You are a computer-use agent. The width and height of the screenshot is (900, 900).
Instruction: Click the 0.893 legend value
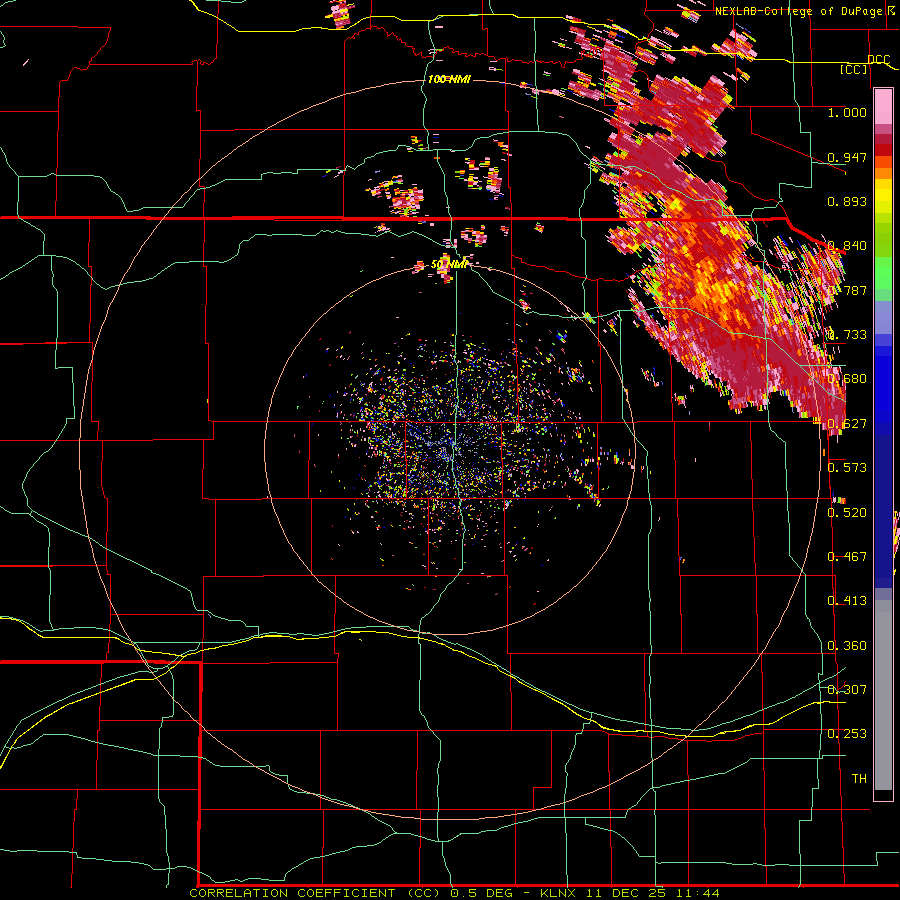847,201
